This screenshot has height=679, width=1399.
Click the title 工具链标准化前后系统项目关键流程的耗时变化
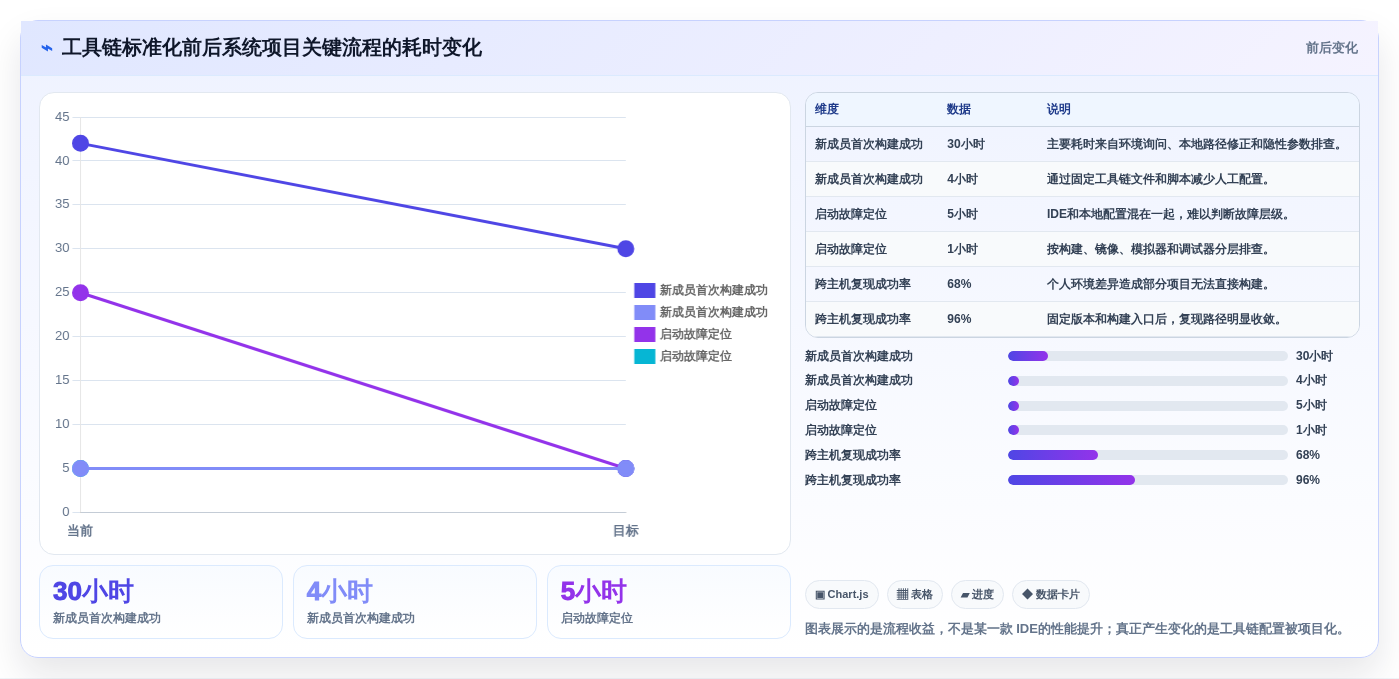click(272, 48)
